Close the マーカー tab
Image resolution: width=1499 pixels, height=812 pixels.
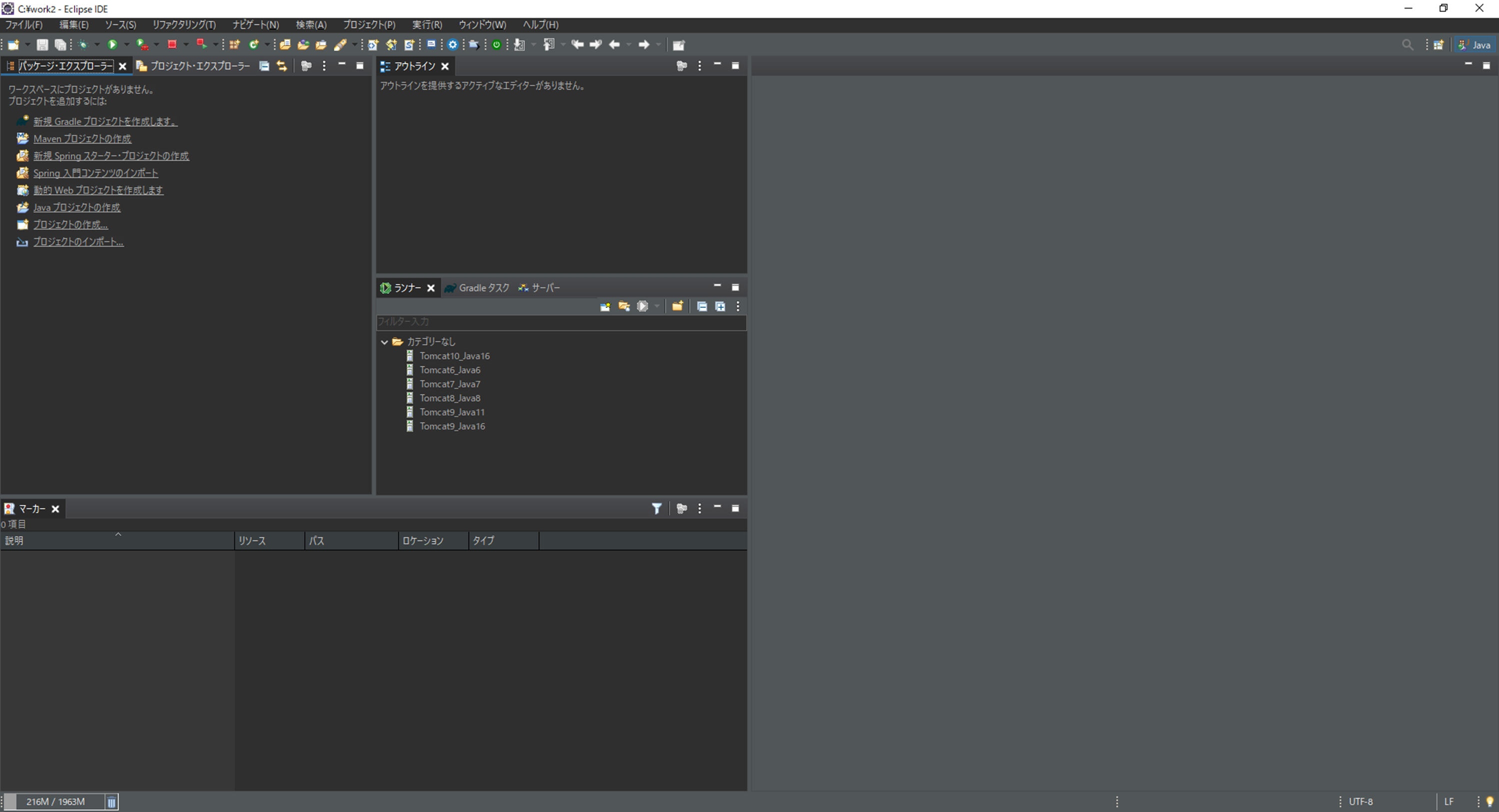pyautogui.click(x=55, y=509)
